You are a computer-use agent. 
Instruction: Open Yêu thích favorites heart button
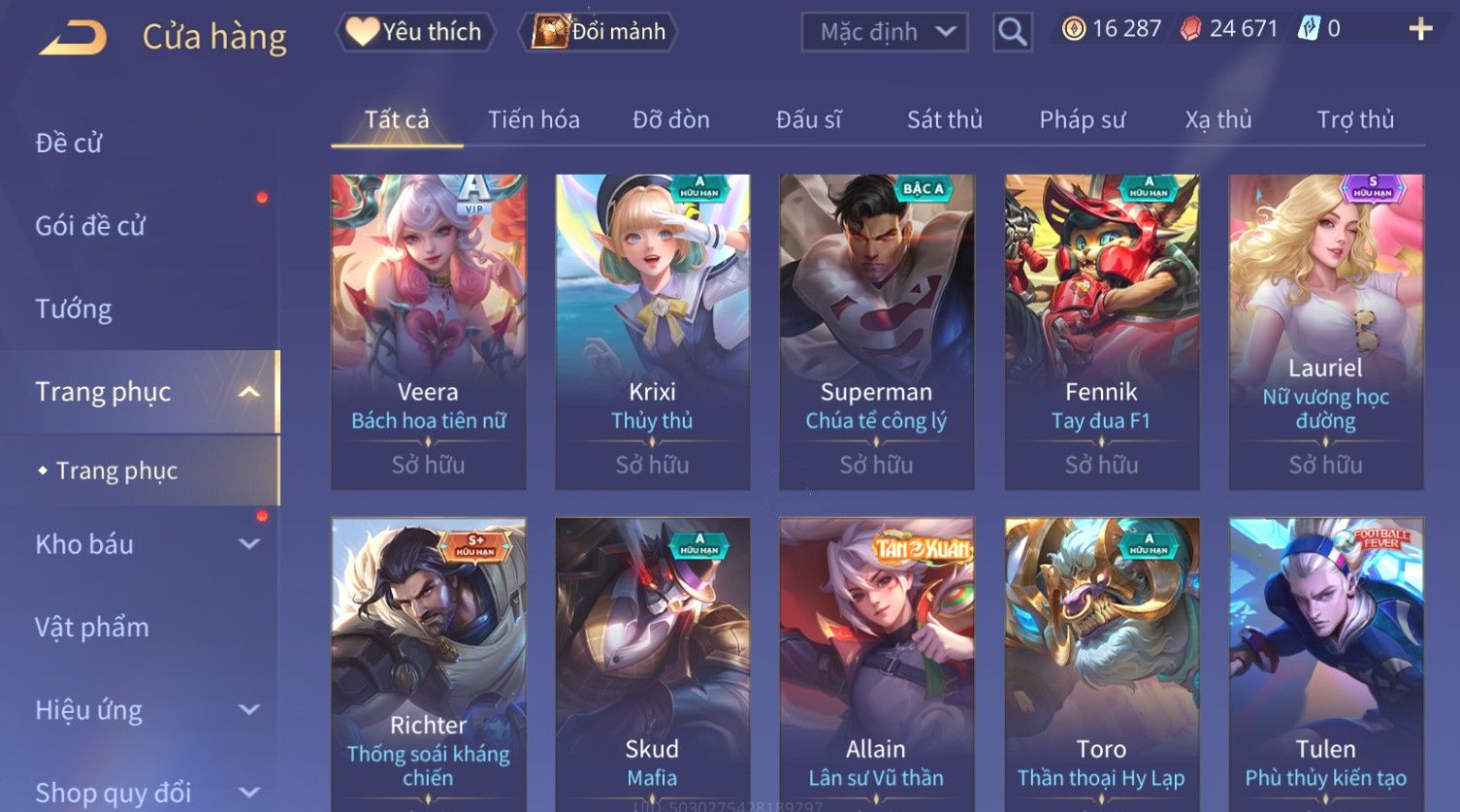[415, 32]
